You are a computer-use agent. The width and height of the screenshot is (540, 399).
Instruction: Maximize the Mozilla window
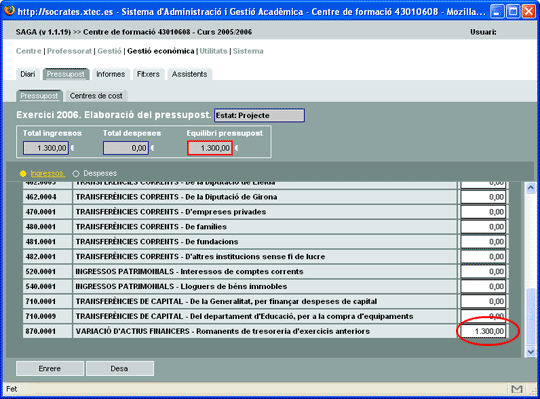512,11
